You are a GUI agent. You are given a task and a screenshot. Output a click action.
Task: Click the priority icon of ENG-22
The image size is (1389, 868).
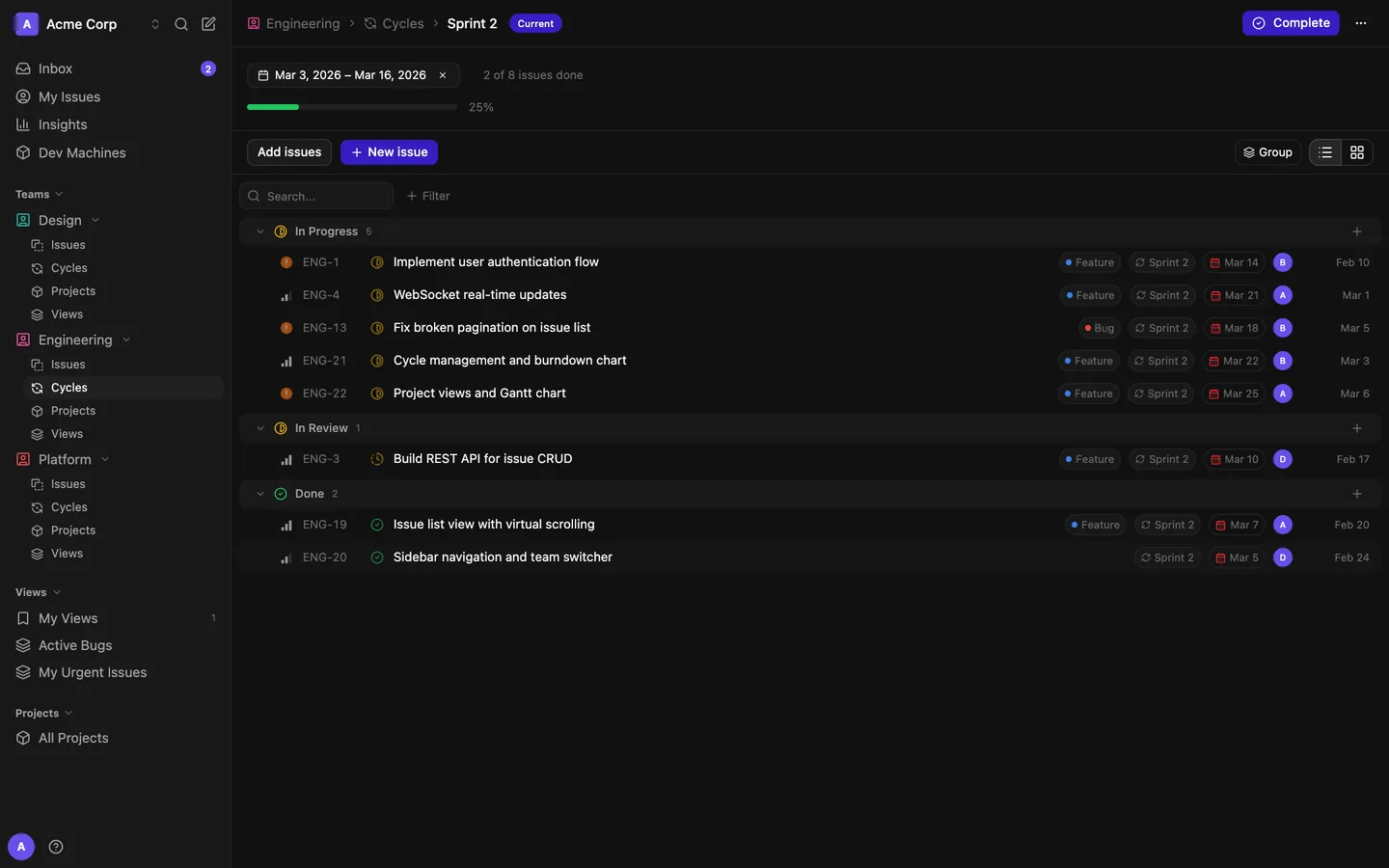(286, 393)
